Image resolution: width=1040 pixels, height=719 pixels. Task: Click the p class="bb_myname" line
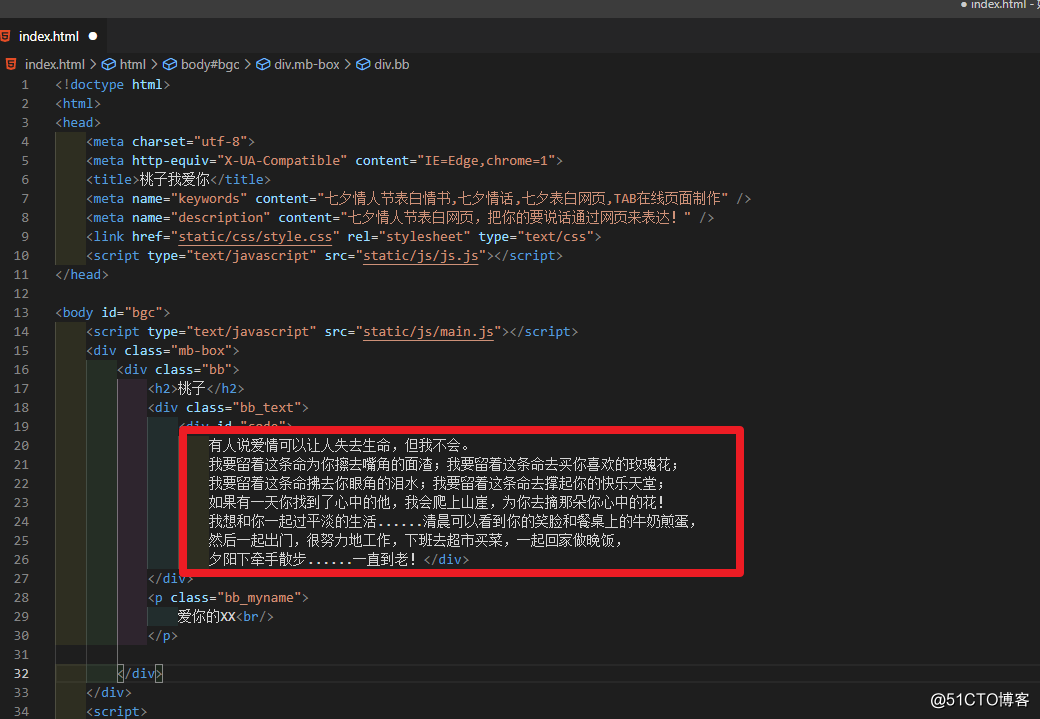pos(228,598)
